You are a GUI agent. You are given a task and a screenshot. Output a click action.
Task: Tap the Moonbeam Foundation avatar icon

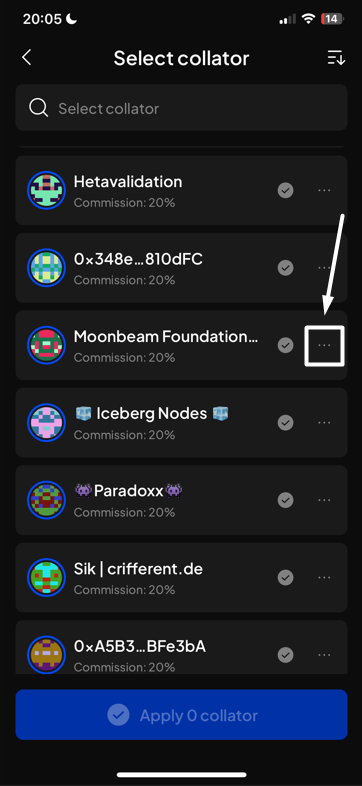coord(46,345)
